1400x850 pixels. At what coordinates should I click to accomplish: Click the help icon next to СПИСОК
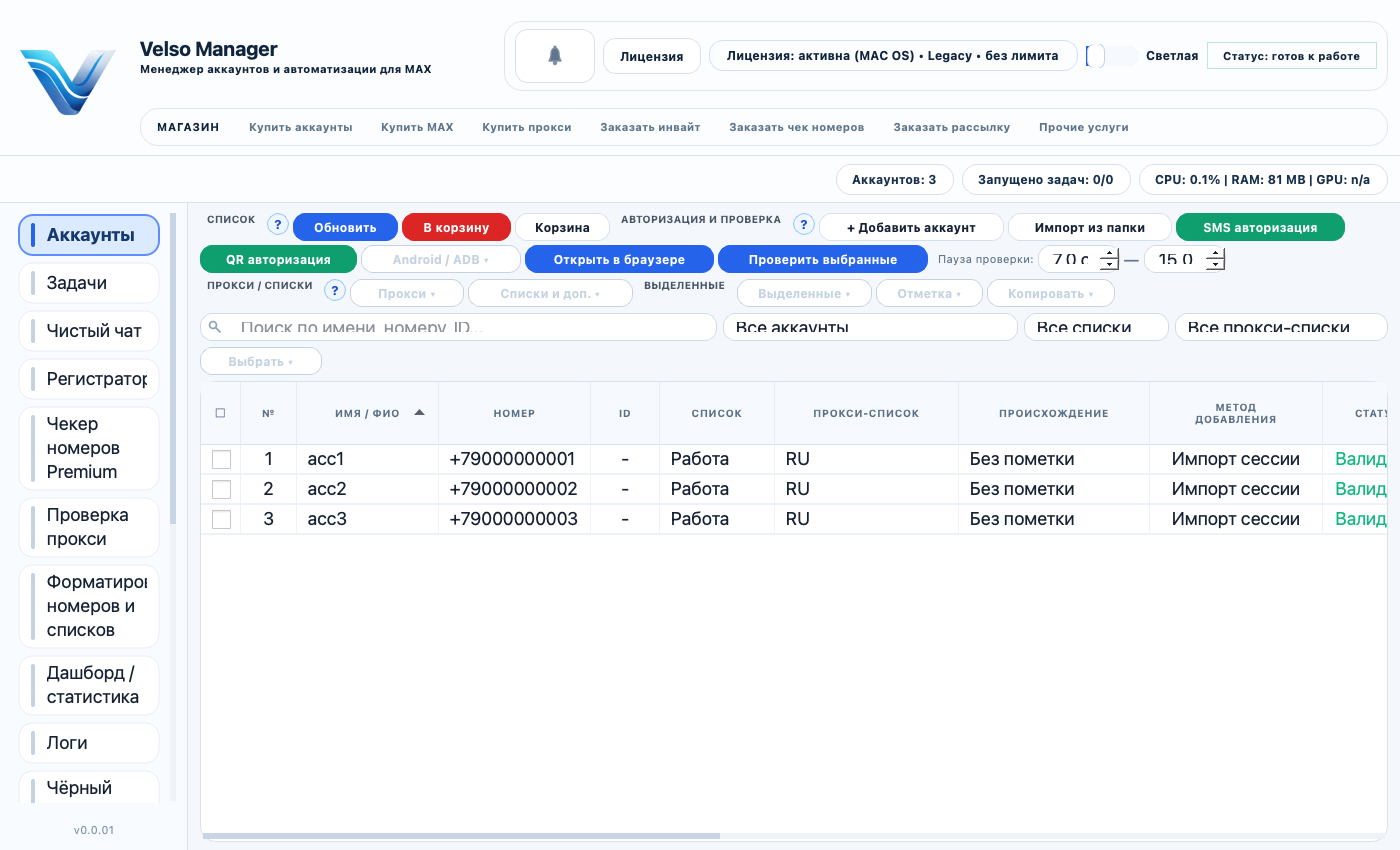coord(277,224)
